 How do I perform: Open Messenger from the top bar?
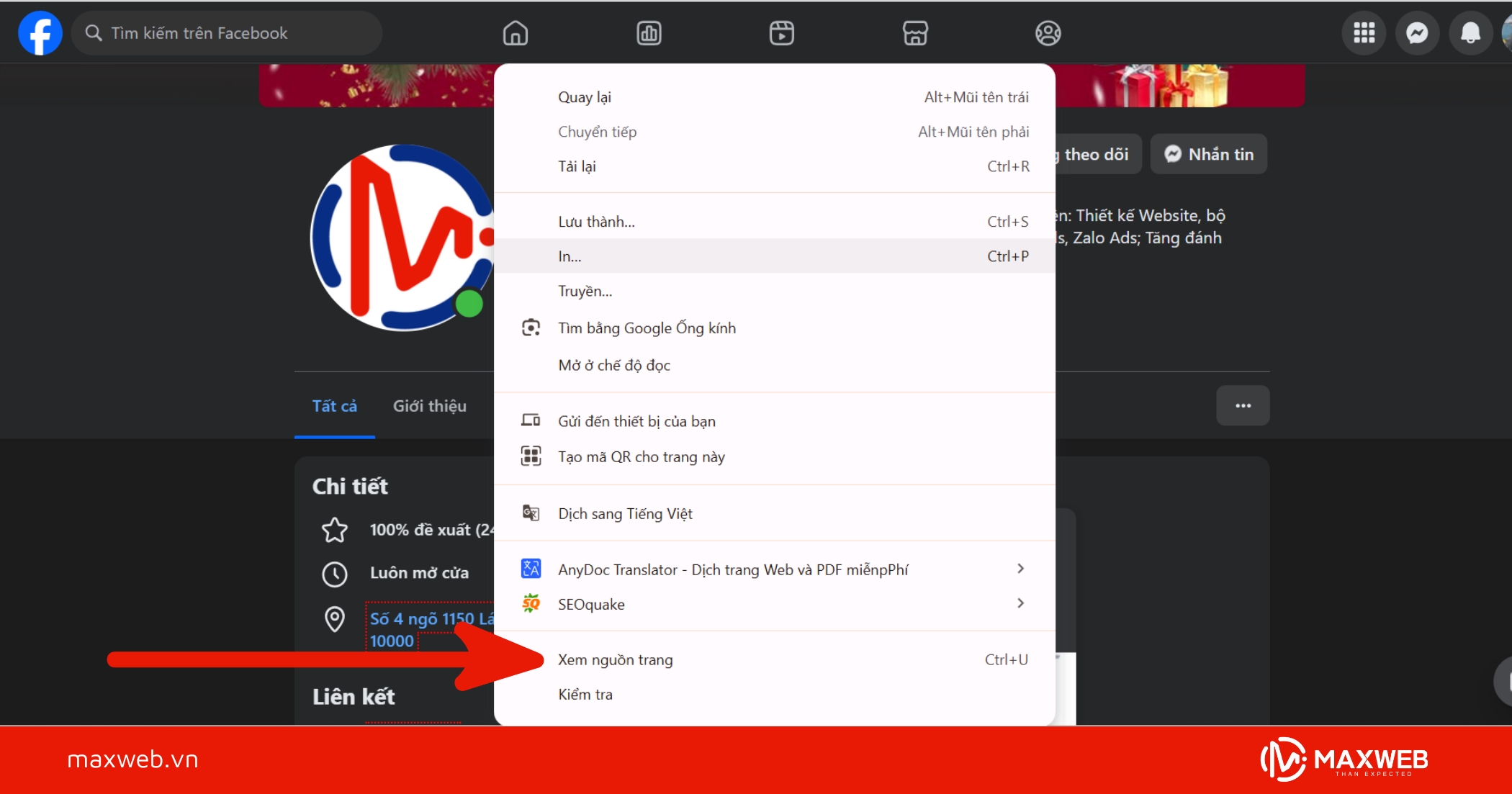click(1417, 32)
